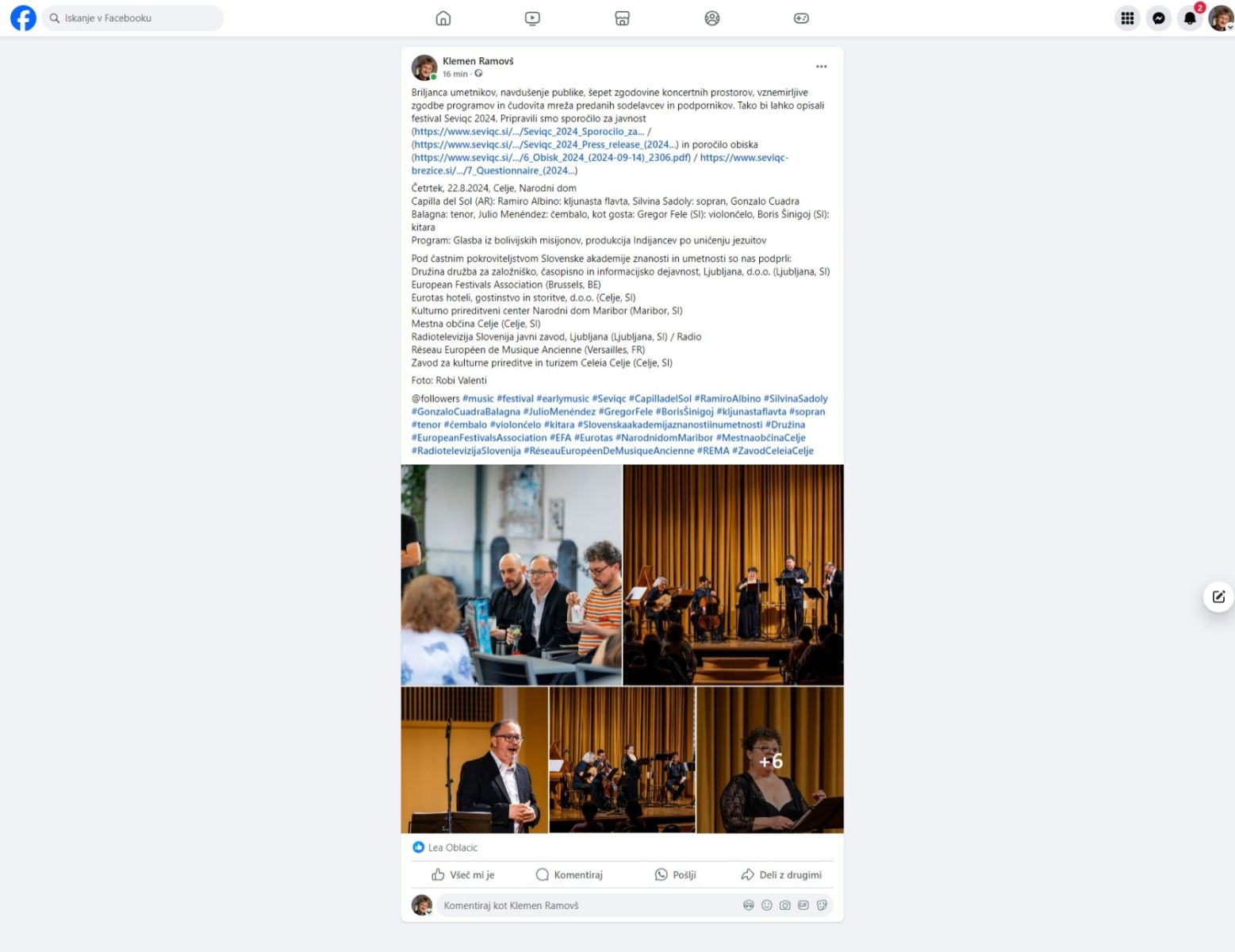Insert emoji in comment box

pyautogui.click(x=766, y=905)
